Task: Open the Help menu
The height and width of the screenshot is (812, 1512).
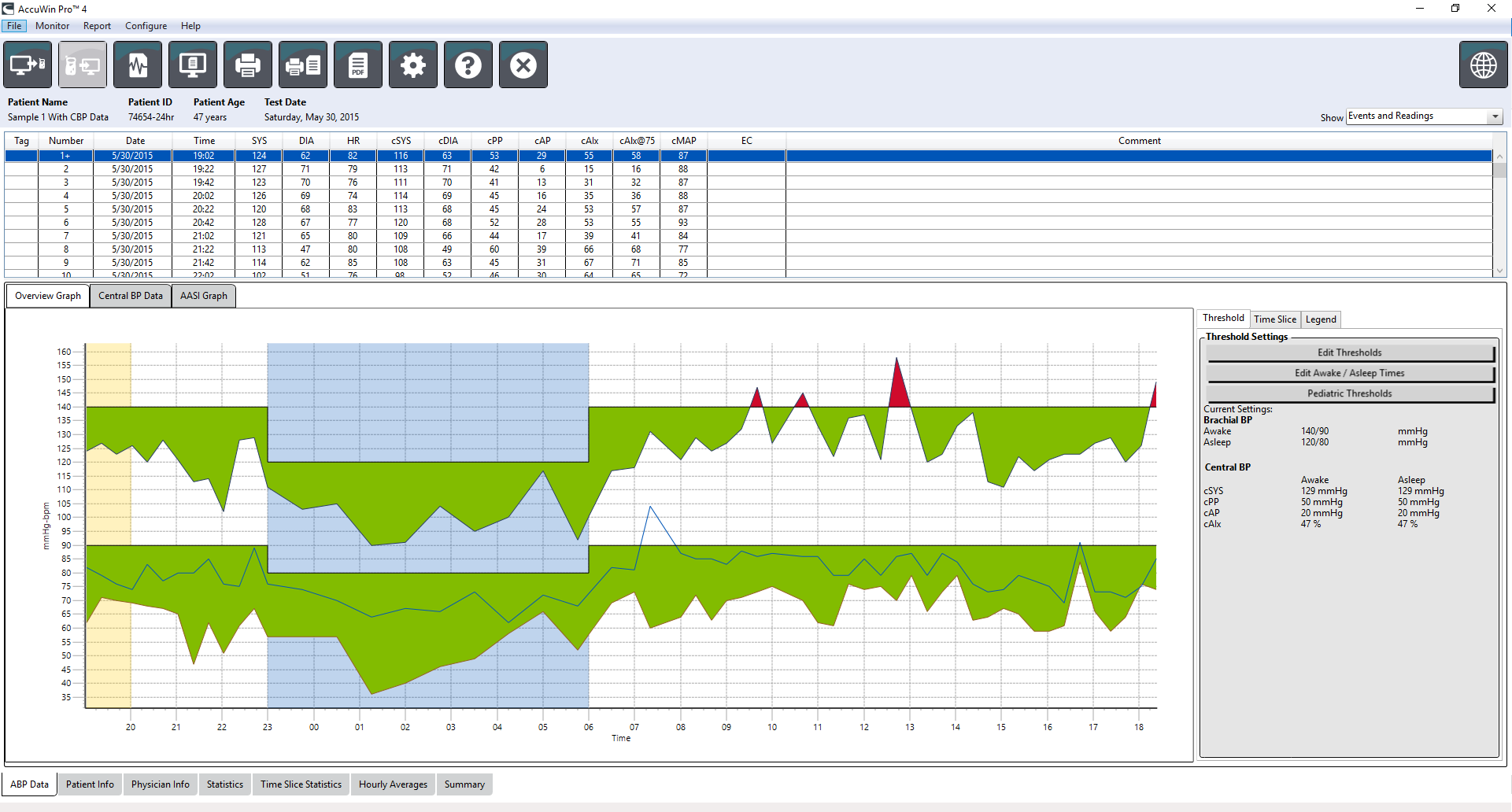Action: [x=190, y=26]
